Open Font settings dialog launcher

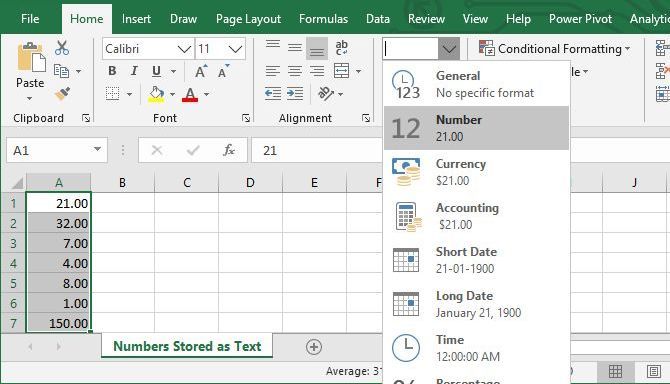click(x=246, y=118)
